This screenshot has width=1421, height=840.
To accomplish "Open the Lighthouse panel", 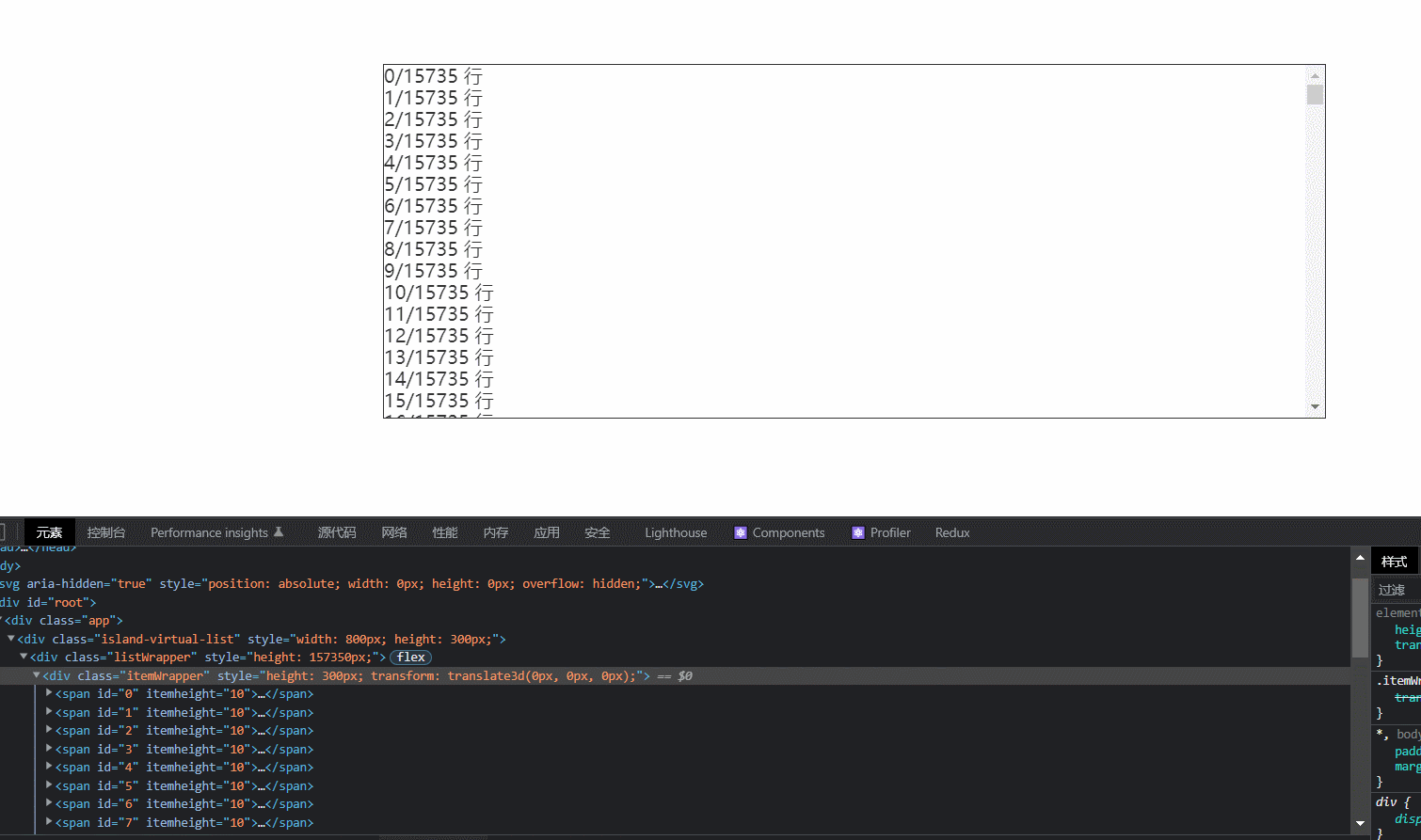I will point(675,532).
